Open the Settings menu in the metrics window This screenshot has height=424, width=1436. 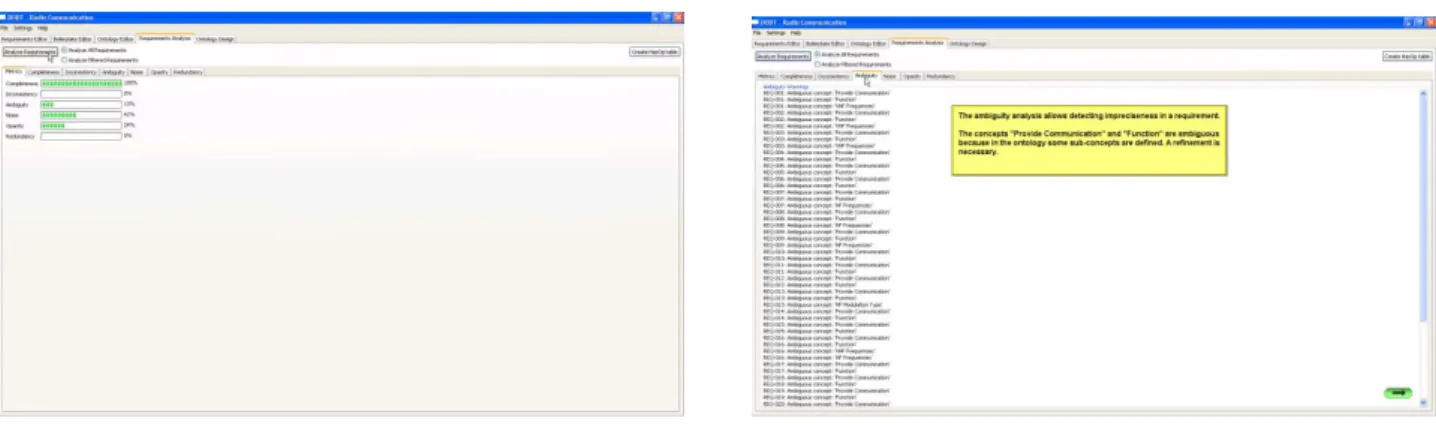coord(21,28)
